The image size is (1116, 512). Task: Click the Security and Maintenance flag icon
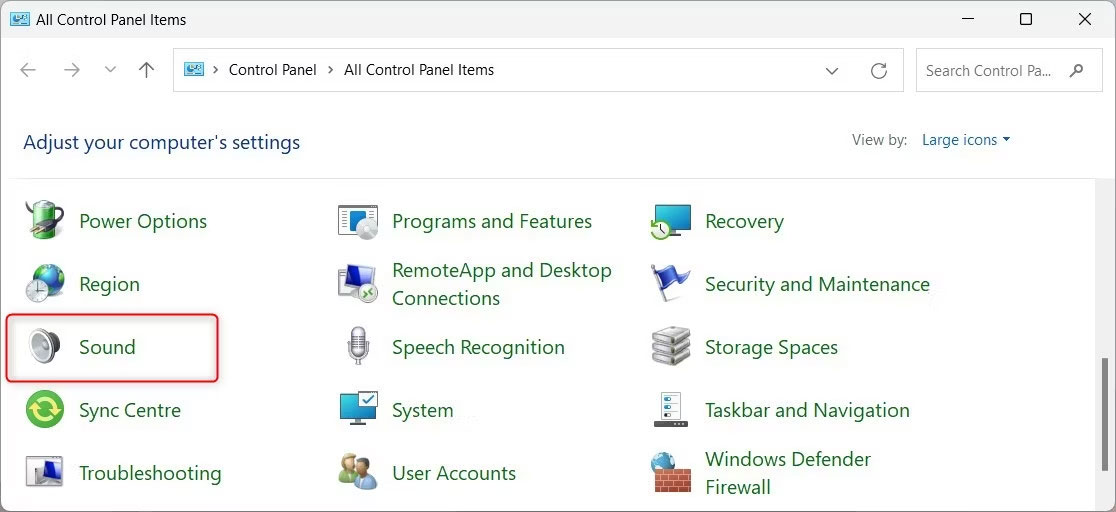click(x=670, y=284)
